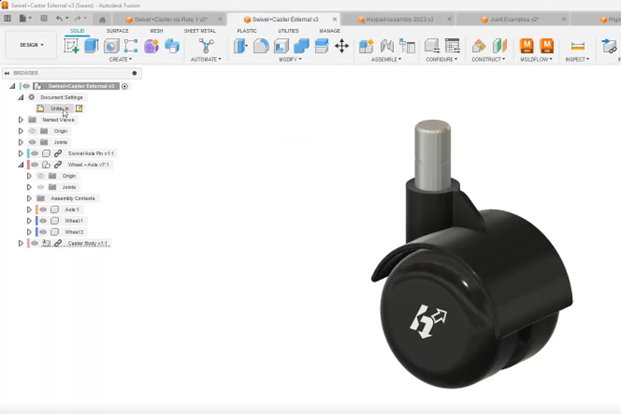The width and height of the screenshot is (621, 414).
Task: Toggle visibility of Axle:1 component
Action: tap(43, 210)
